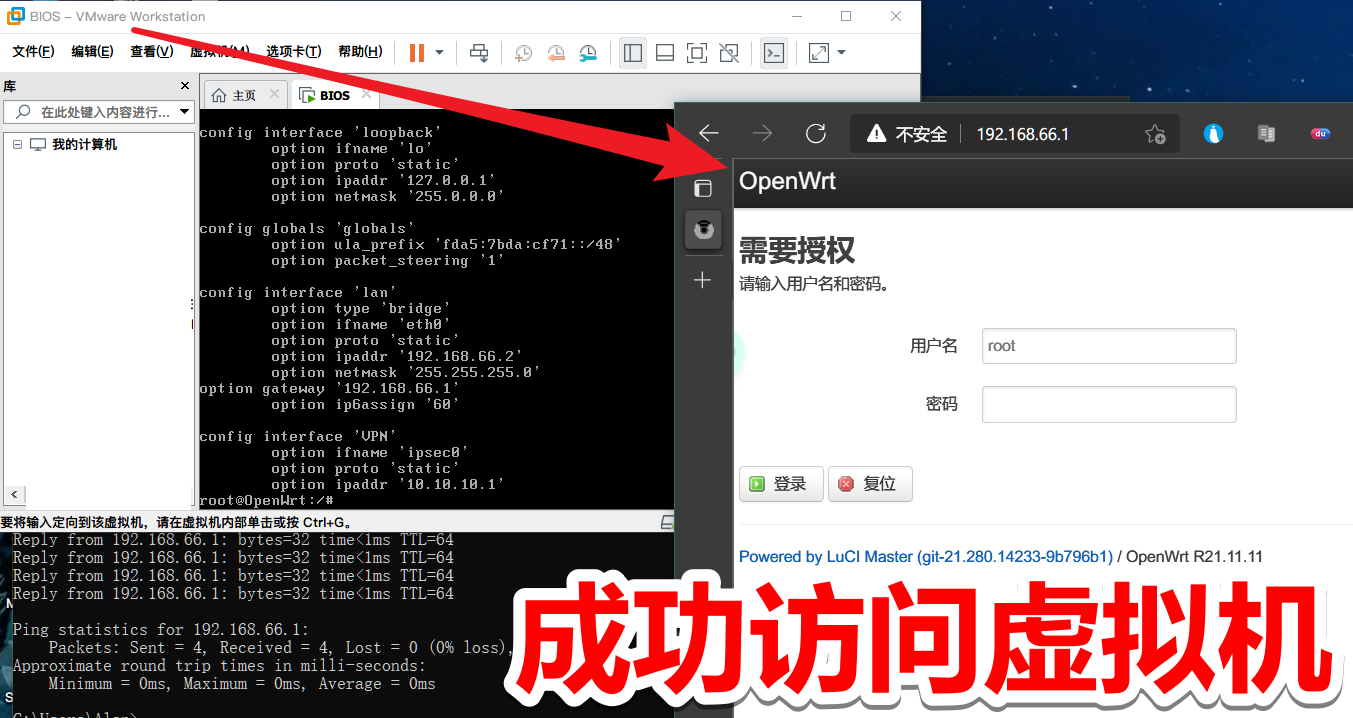Click the stretch guest display icon
This screenshot has height=718, width=1353.
pyautogui.click(x=819, y=53)
